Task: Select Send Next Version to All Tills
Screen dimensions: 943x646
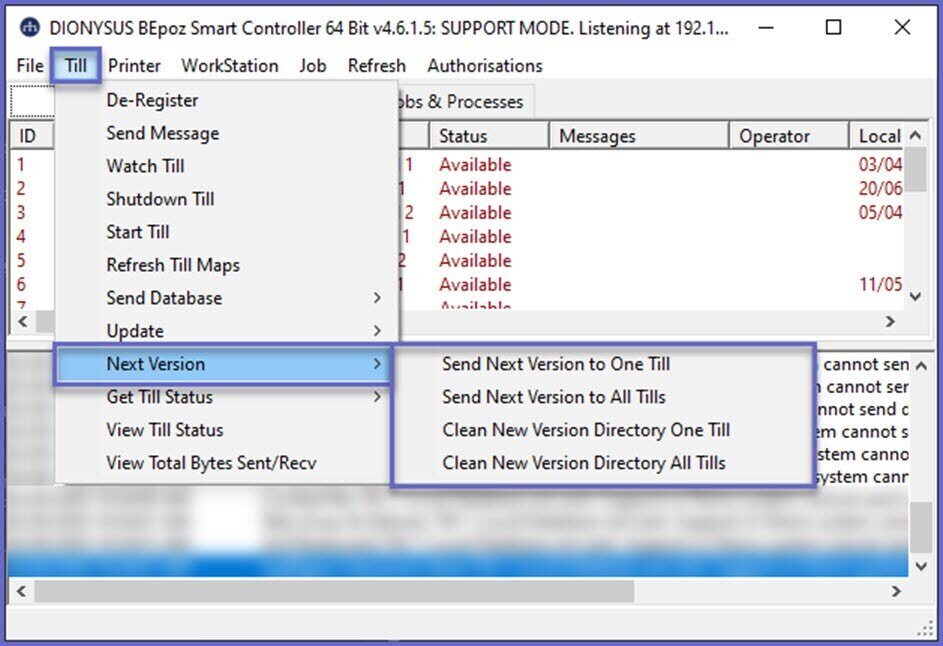Action: pyautogui.click(x=554, y=397)
